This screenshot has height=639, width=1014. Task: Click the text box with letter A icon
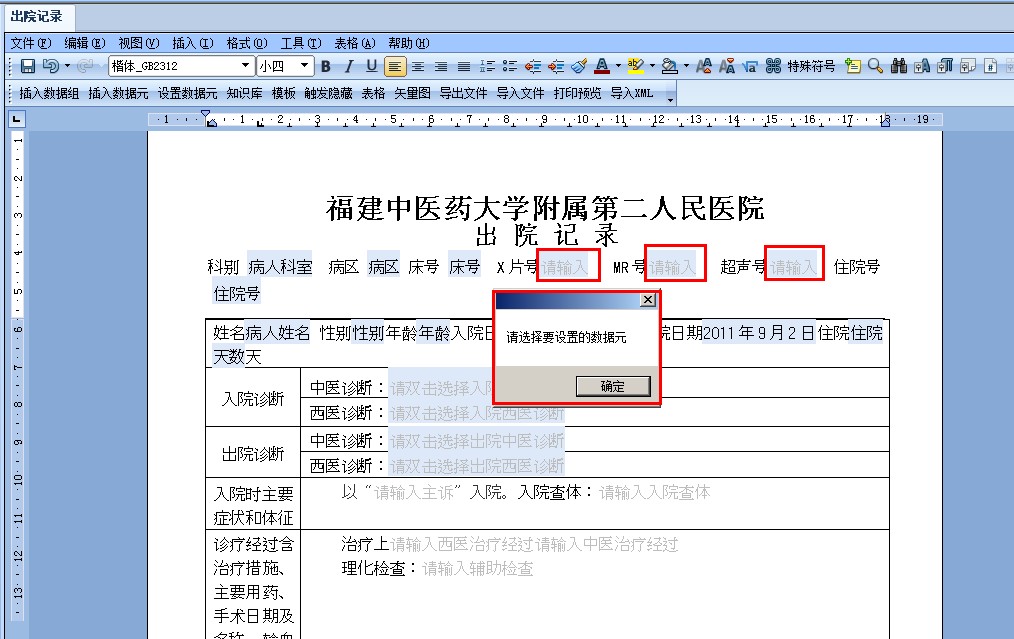coord(922,66)
